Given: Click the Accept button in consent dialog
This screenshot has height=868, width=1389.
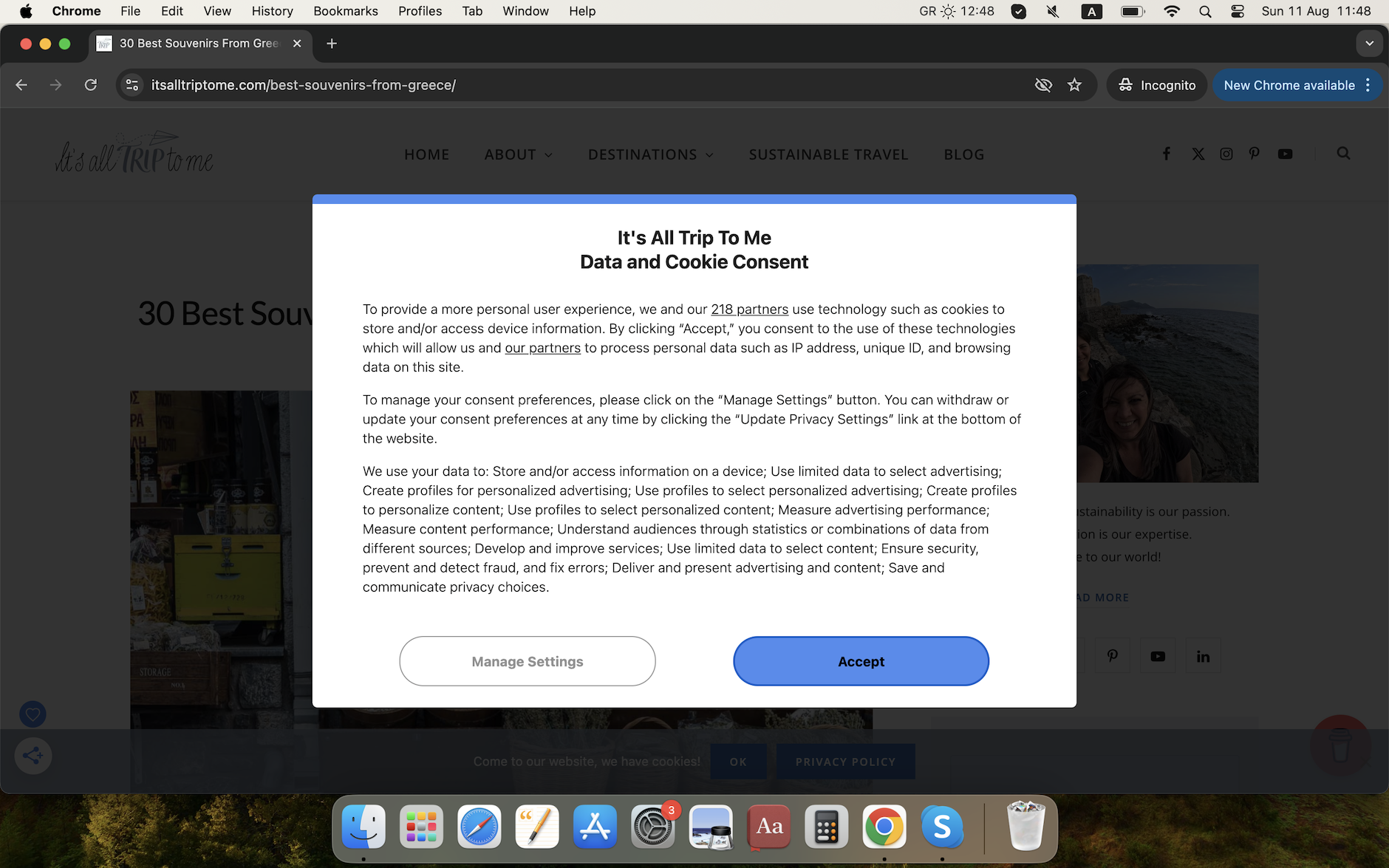Looking at the screenshot, I should point(861,661).
